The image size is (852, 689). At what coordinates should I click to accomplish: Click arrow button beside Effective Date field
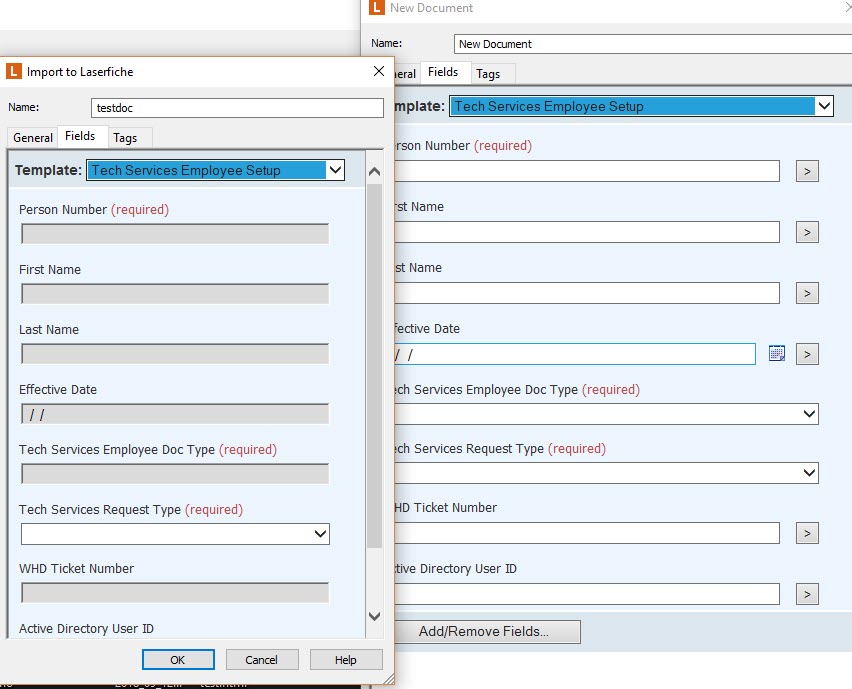pyautogui.click(x=807, y=354)
